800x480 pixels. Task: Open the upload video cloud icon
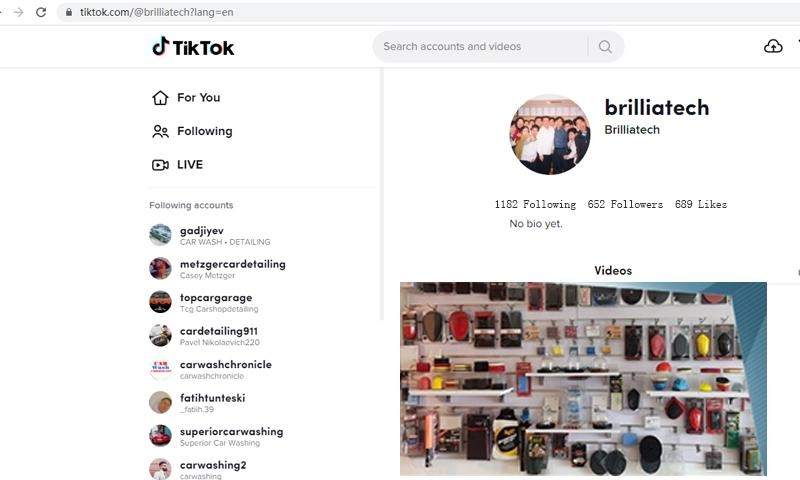773,46
